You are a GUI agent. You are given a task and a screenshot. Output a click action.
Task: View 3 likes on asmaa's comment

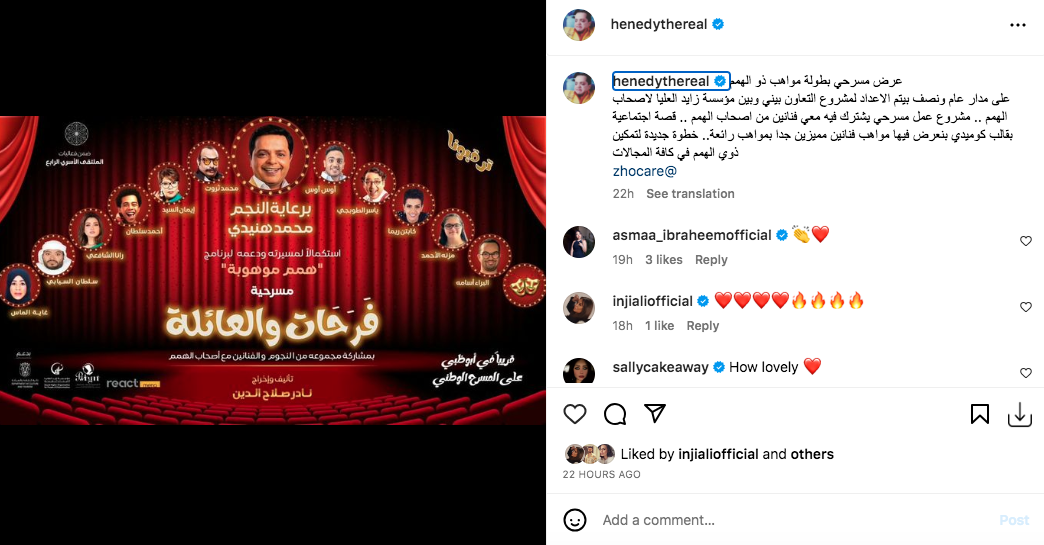[x=663, y=260]
